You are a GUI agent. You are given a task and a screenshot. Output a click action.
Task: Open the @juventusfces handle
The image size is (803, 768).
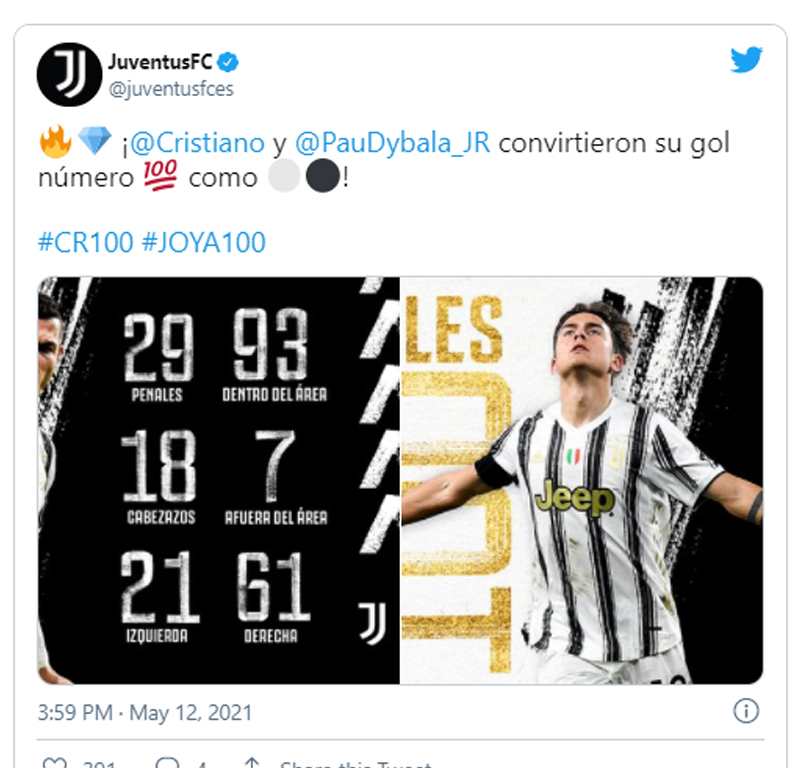coord(171,89)
